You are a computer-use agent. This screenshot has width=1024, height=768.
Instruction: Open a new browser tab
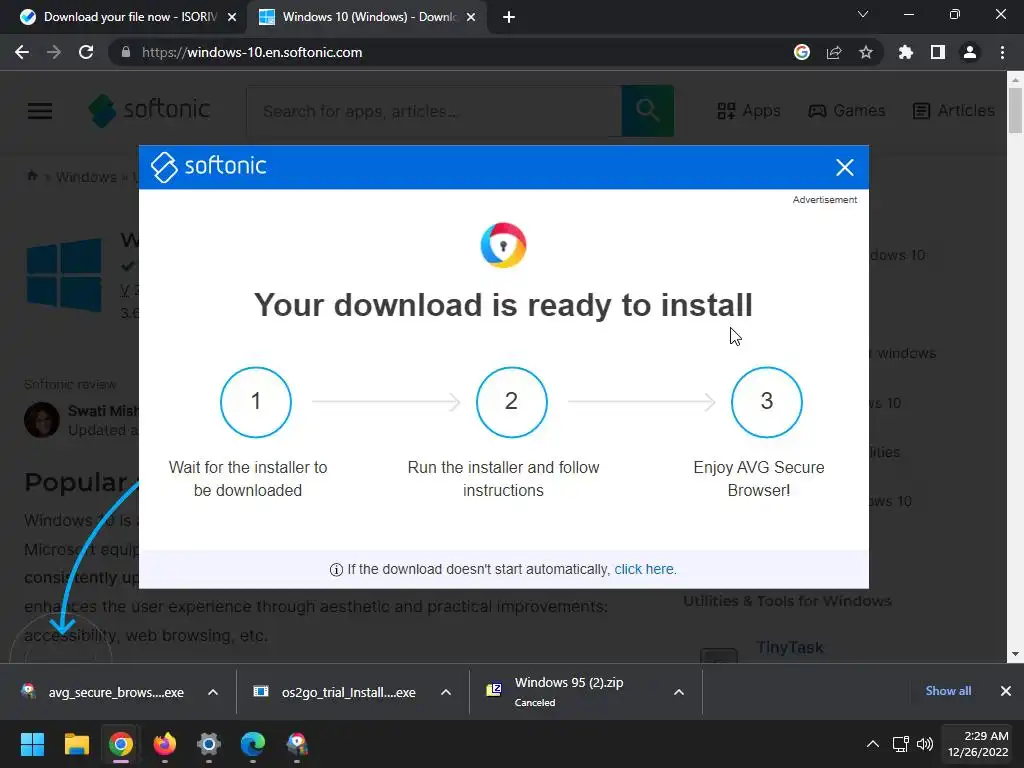pyautogui.click(x=509, y=17)
